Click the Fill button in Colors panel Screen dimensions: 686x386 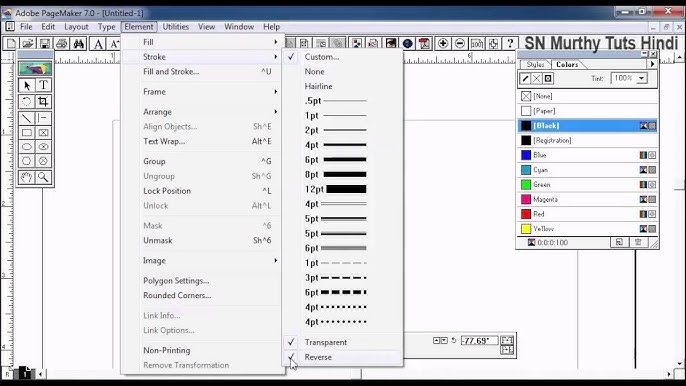point(536,78)
